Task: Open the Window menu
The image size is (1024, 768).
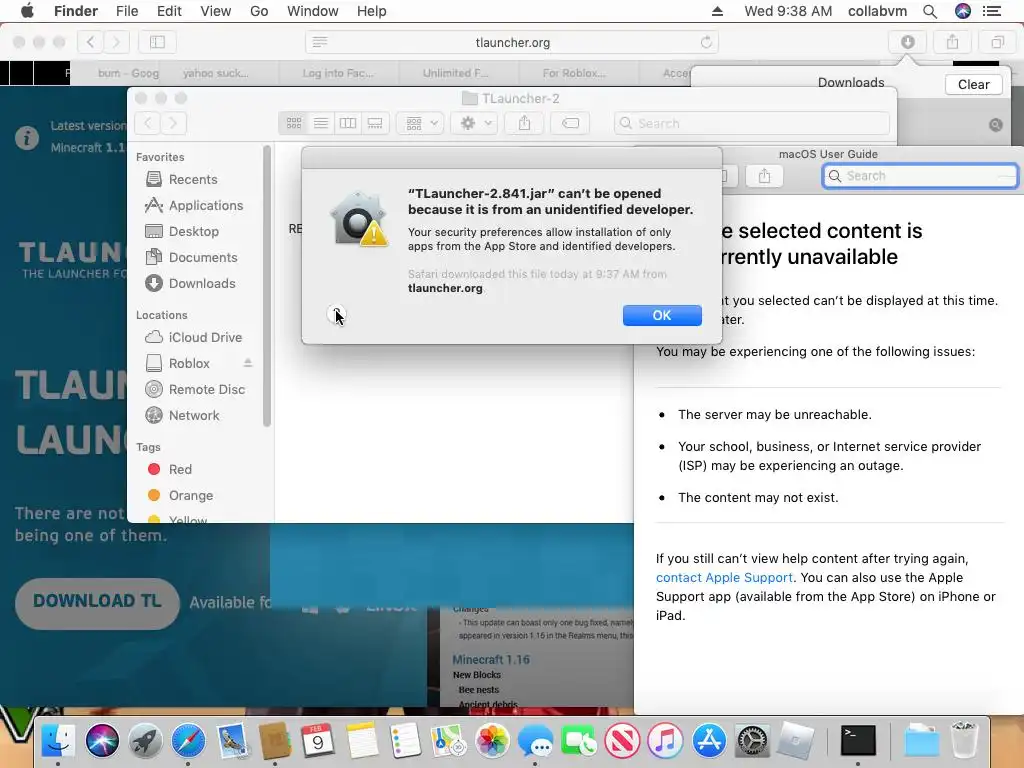Action: click(x=313, y=11)
